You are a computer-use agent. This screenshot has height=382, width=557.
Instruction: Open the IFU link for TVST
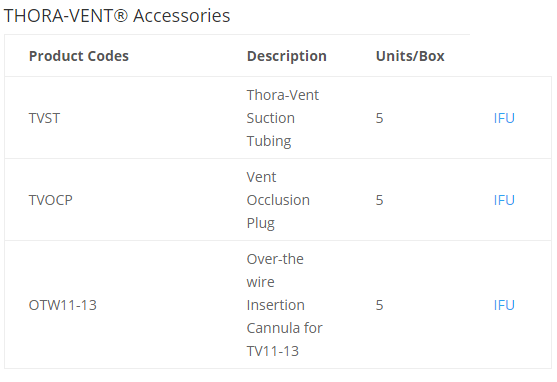[x=504, y=118]
